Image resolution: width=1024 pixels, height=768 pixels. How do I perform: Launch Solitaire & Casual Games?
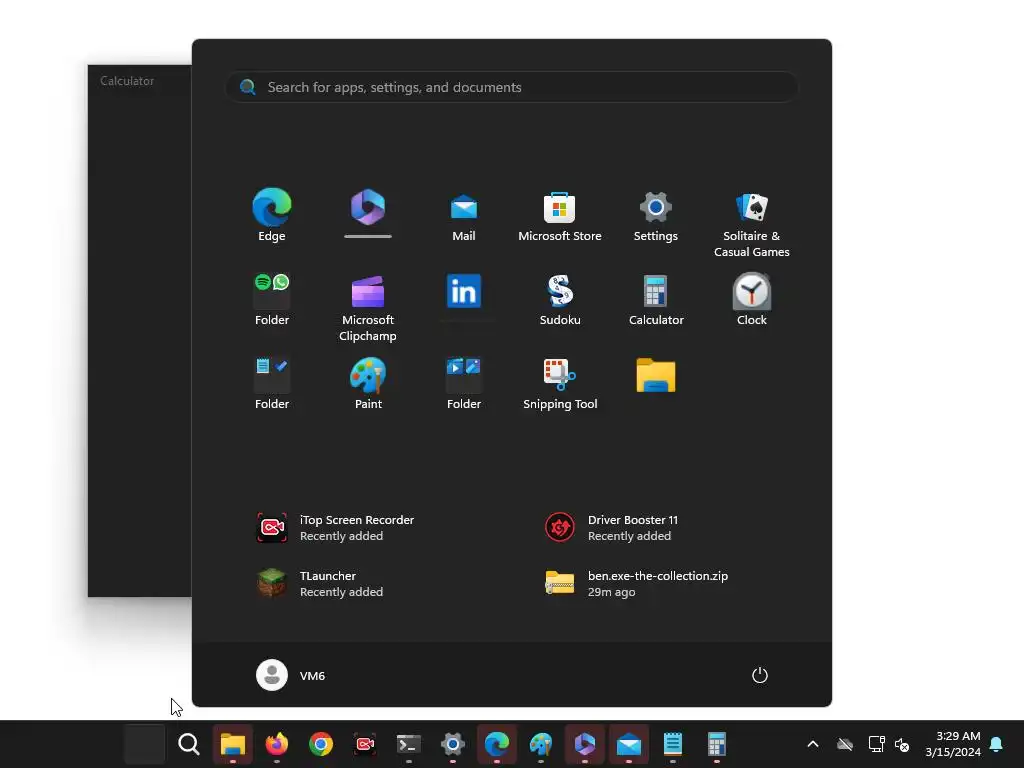click(x=752, y=225)
